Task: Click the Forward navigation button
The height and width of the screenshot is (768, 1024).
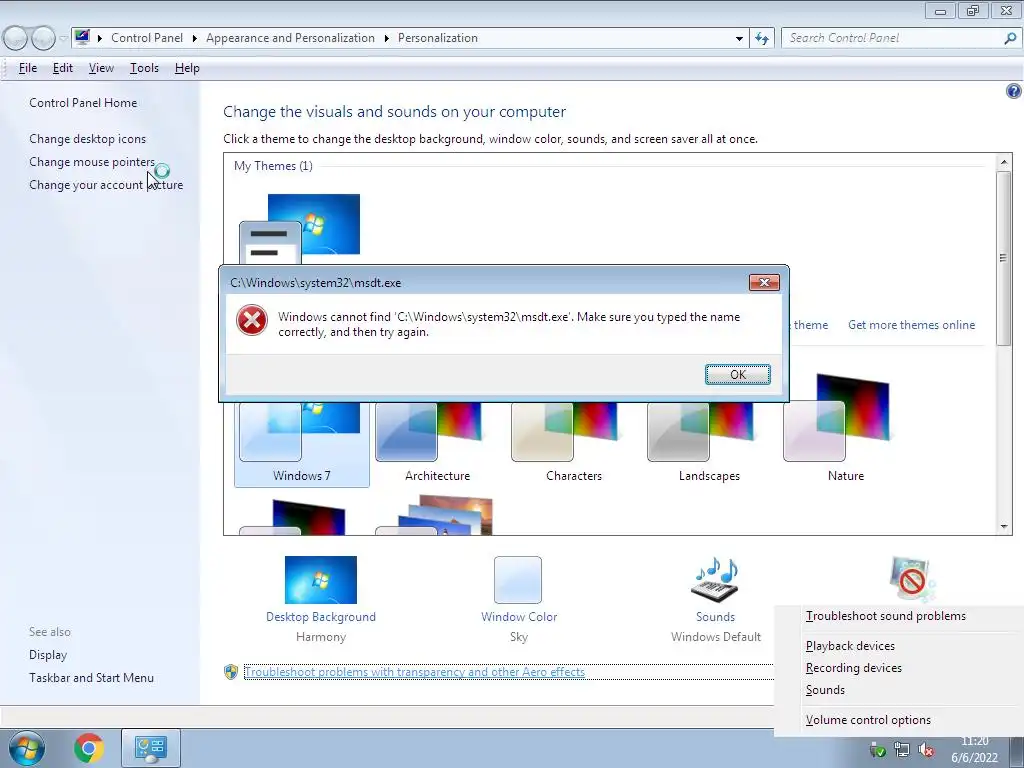Action: pyautogui.click(x=43, y=38)
